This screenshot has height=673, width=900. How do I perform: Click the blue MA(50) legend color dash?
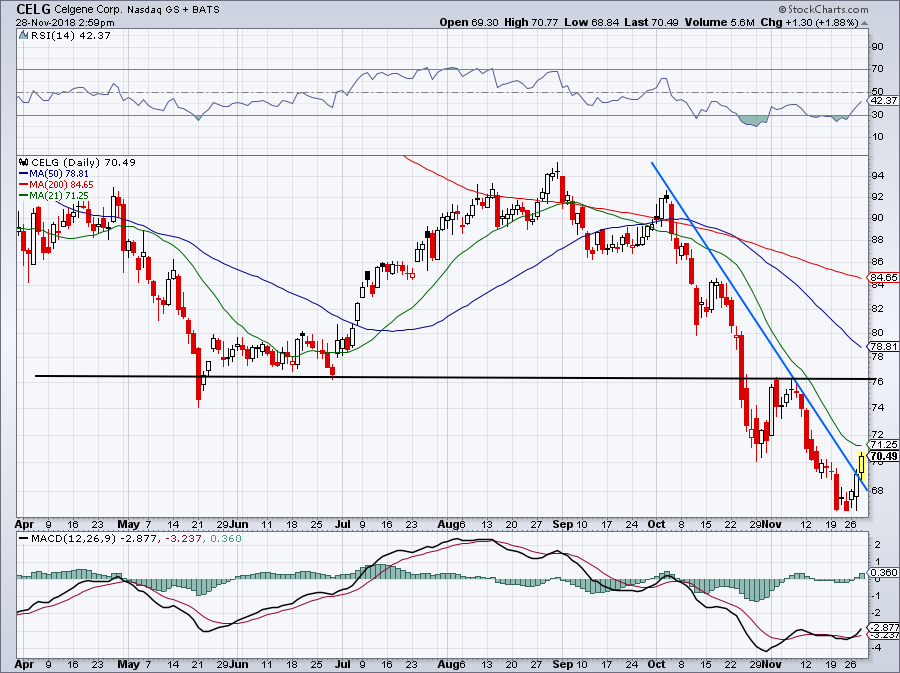coord(24,173)
